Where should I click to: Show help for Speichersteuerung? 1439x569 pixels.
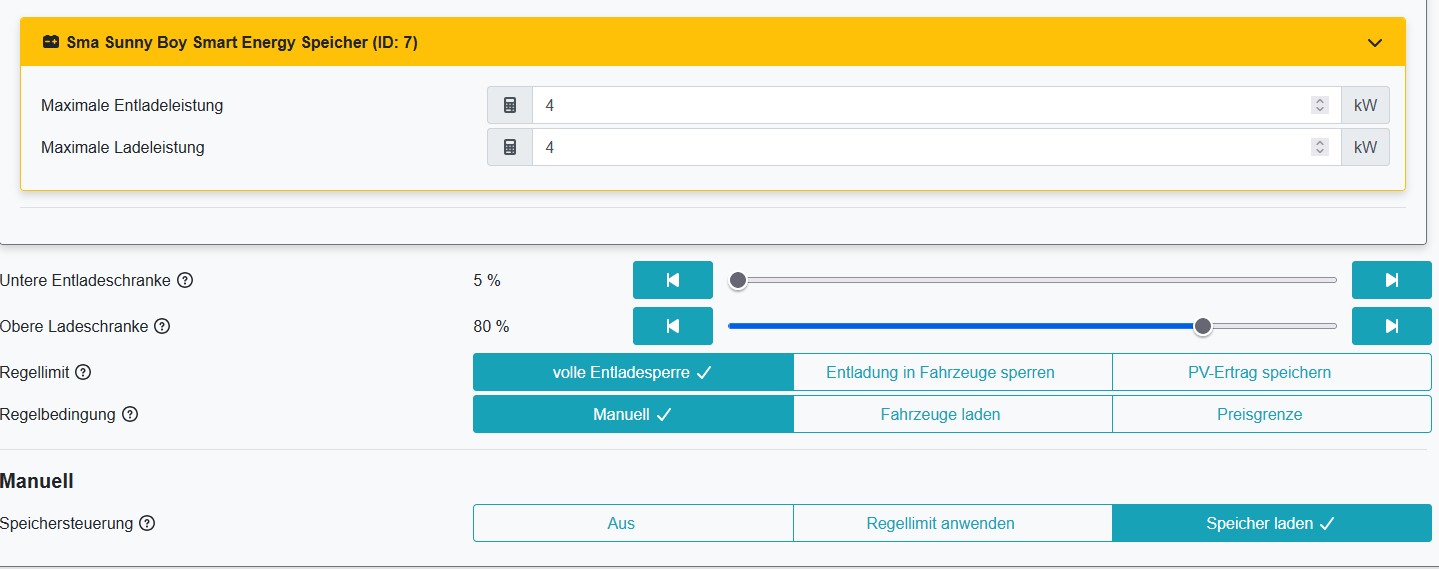(147, 523)
